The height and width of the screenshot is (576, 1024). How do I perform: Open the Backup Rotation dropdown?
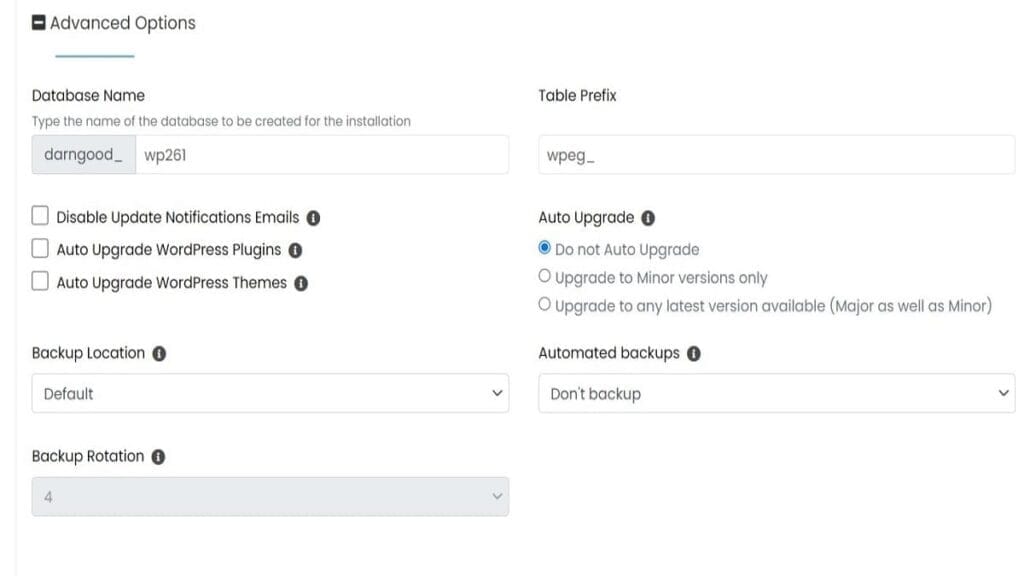click(270, 495)
